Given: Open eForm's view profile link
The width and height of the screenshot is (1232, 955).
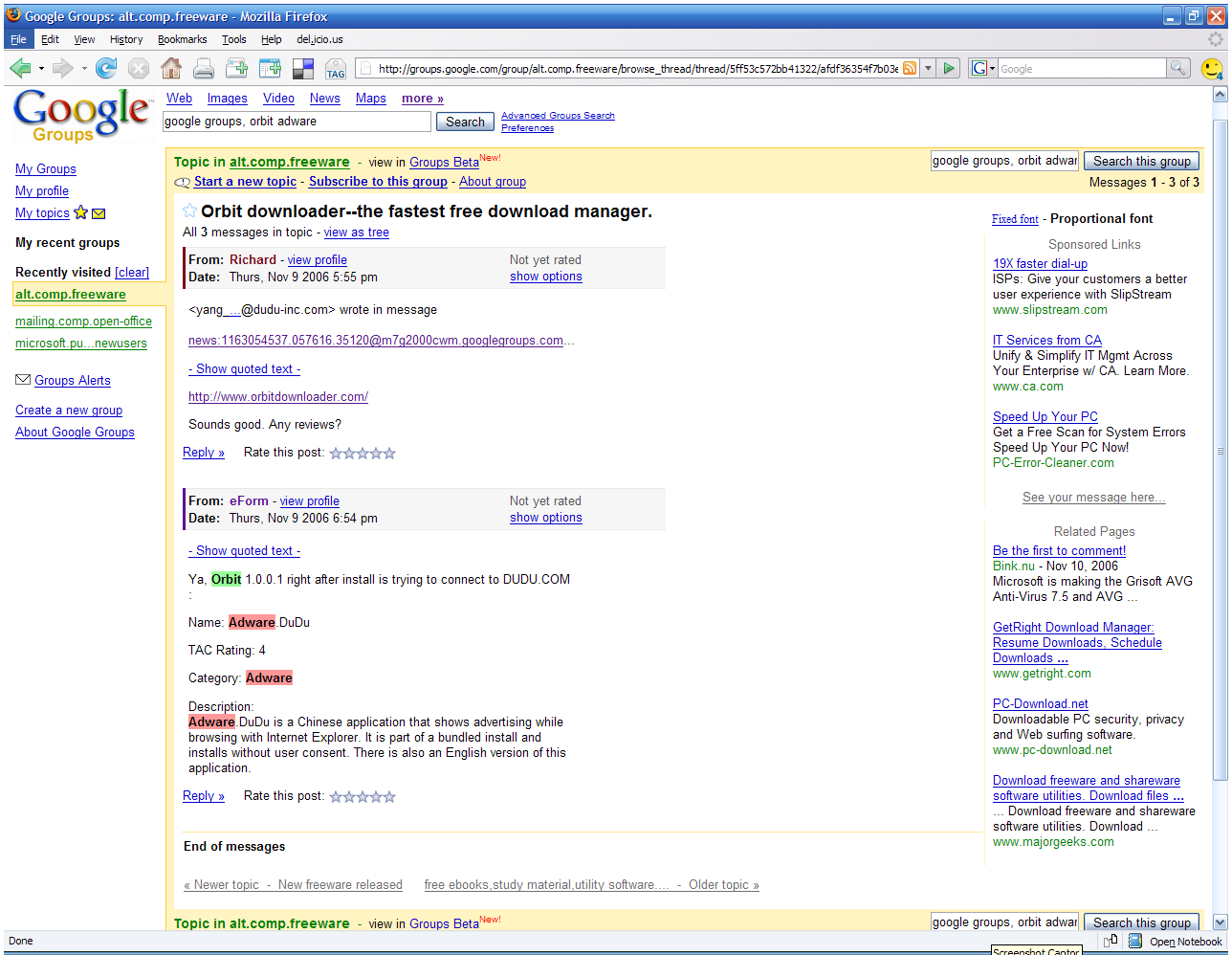Looking at the screenshot, I should tap(309, 501).
